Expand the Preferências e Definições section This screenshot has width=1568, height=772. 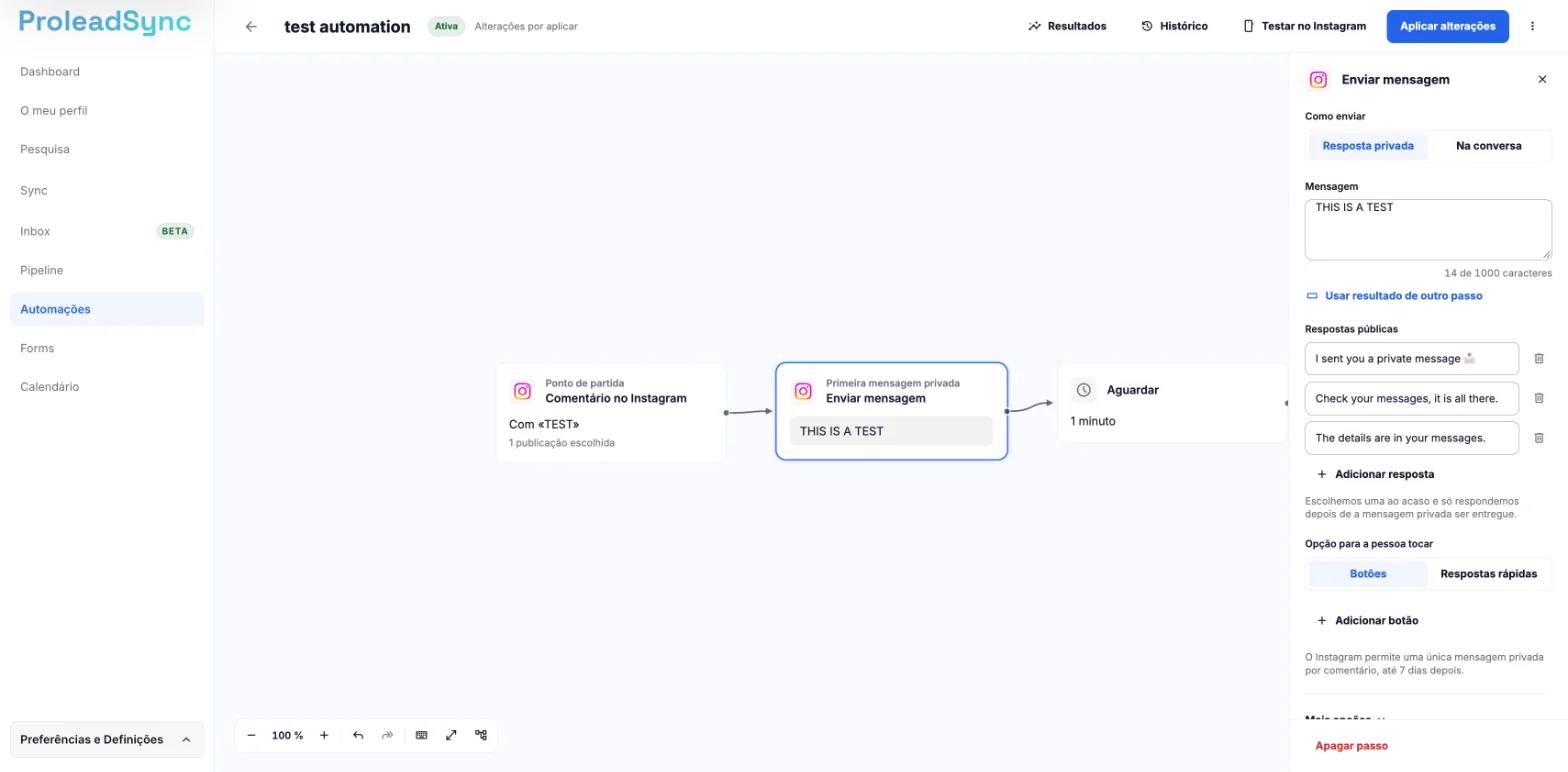click(x=107, y=740)
